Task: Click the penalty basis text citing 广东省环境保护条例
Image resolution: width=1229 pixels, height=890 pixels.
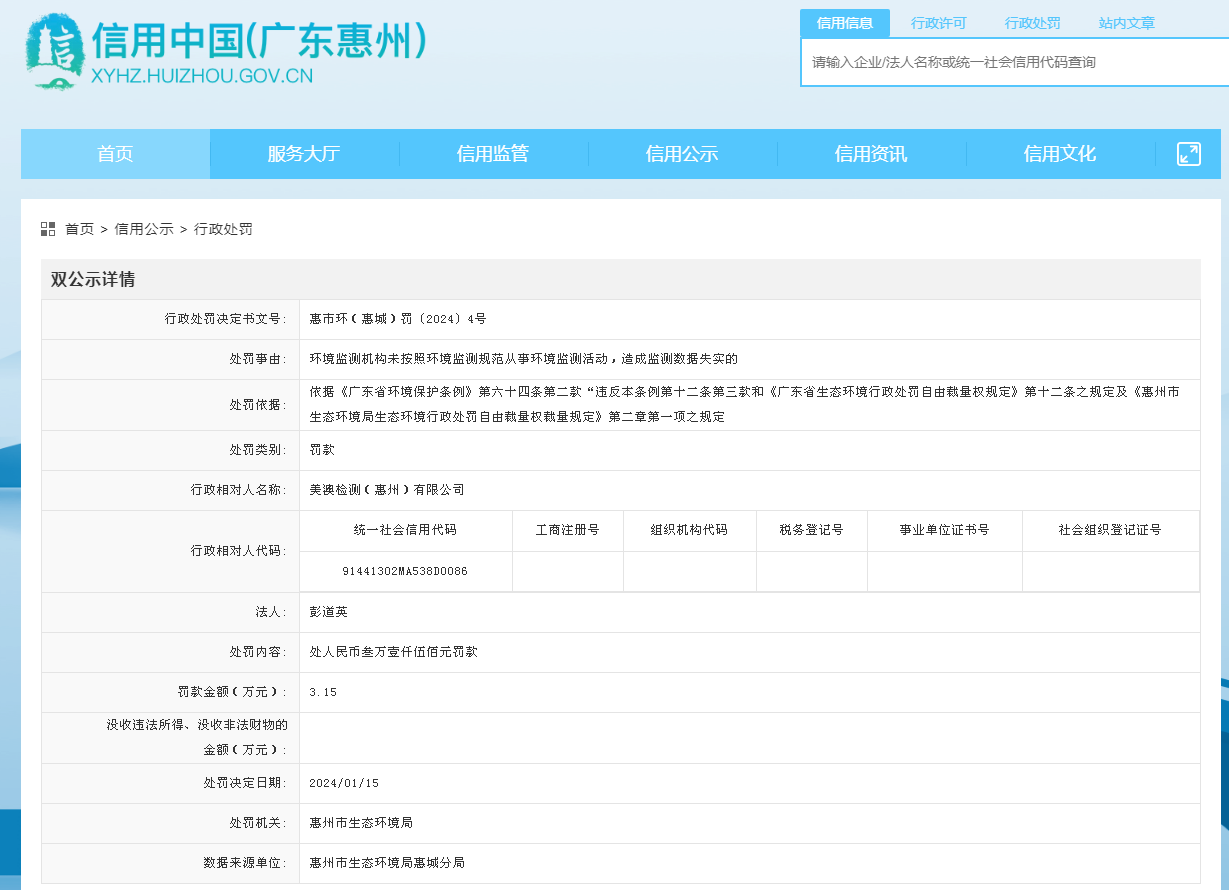Action: point(745,404)
